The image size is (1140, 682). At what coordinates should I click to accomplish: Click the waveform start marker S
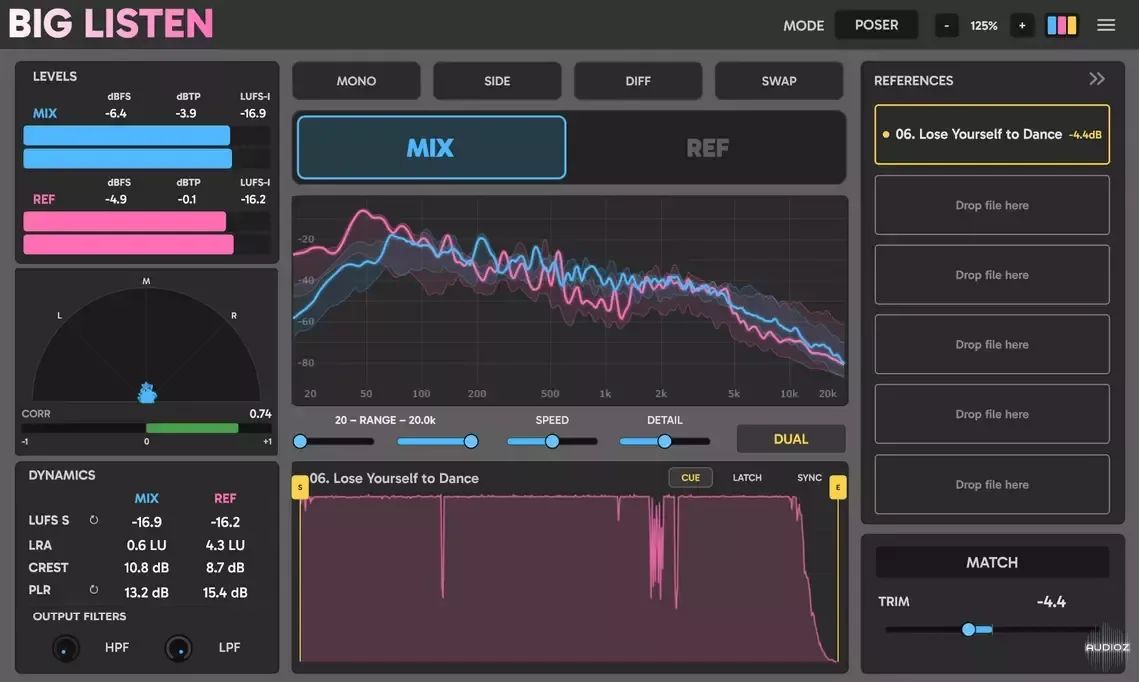(x=300, y=487)
